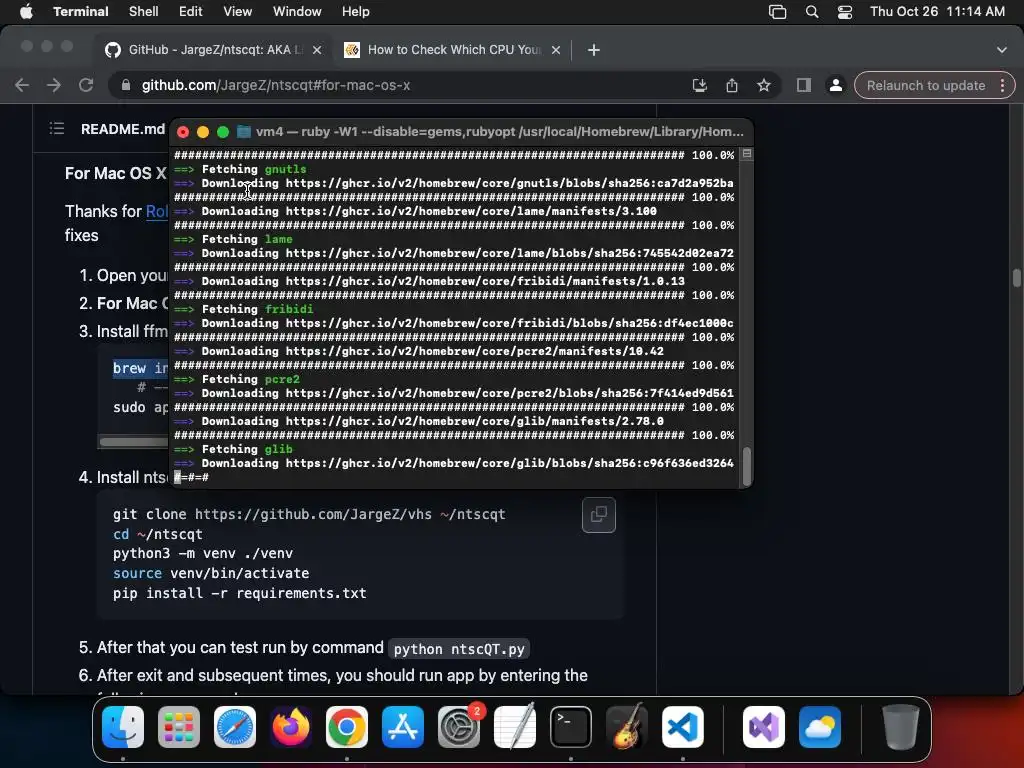The image size is (1024, 768).
Task: Go forward in the browser
Action: pyautogui.click(x=54, y=86)
